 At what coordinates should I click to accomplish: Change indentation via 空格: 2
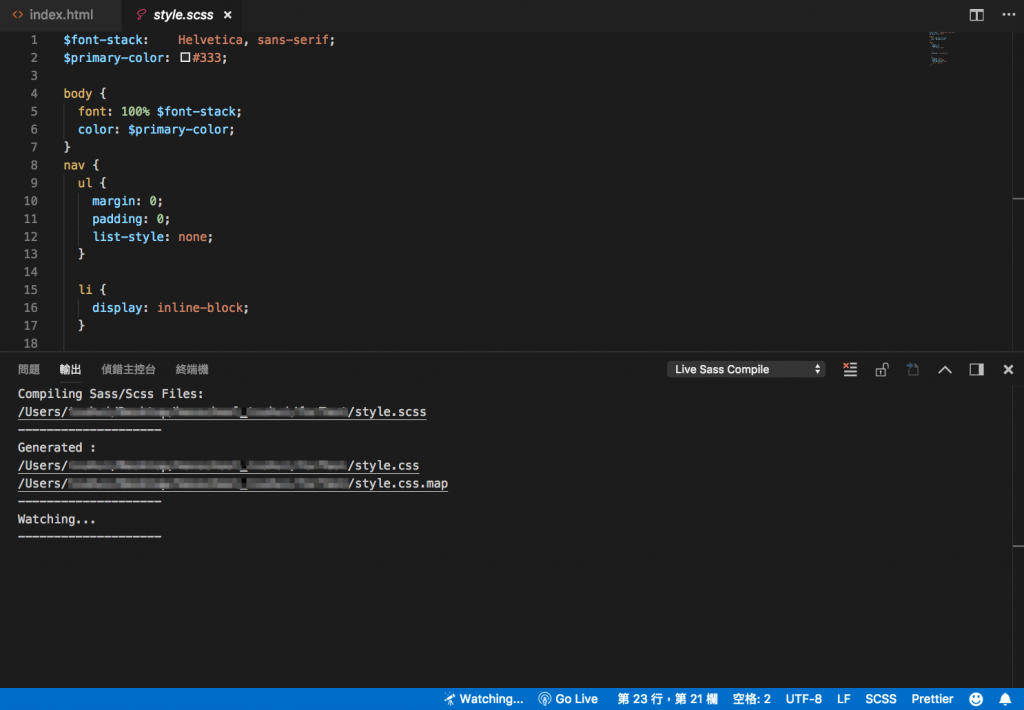pyautogui.click(x=751, y=699)
